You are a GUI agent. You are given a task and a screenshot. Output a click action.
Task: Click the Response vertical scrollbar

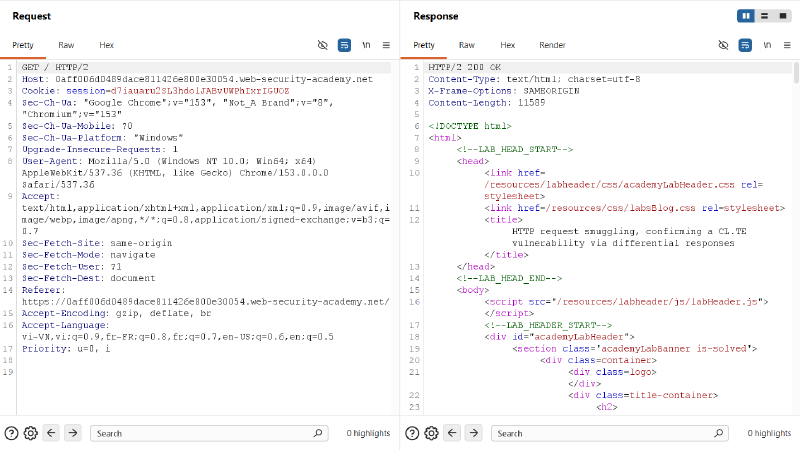pos(796,72)
